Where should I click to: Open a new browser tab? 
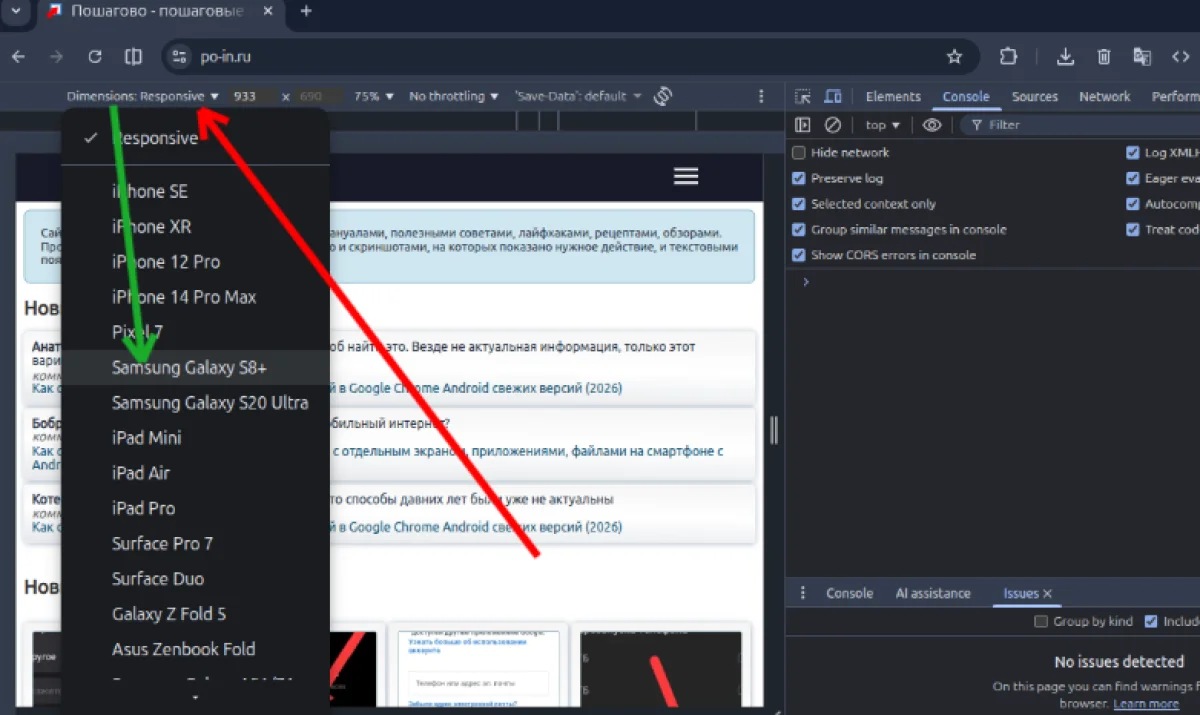click(306, 11)
